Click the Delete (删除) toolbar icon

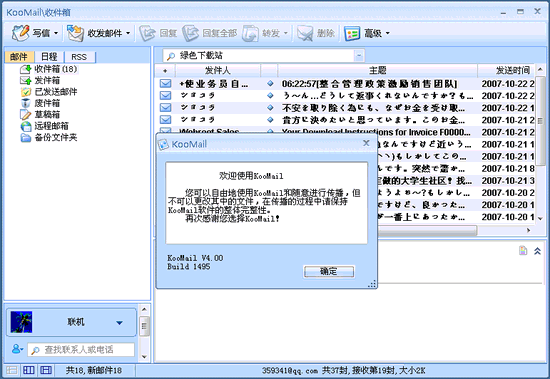305,33
